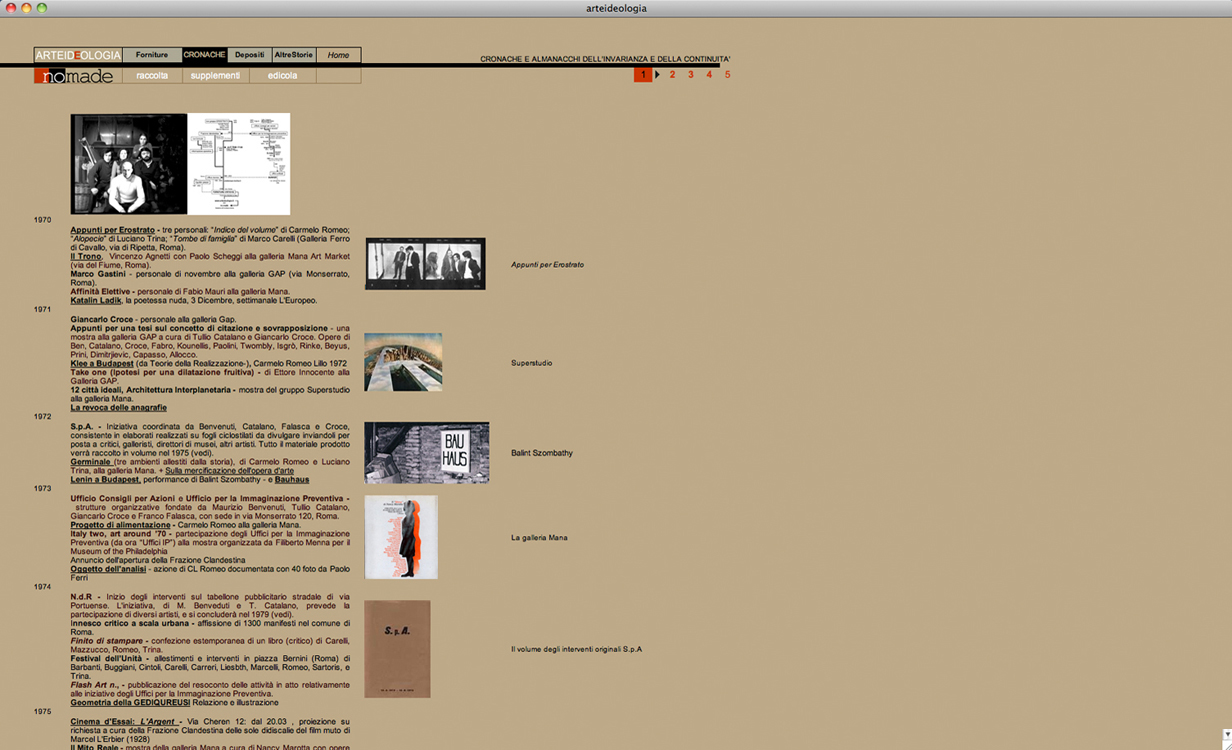Select the CRONACHE tab
This screenshot has height=750, width=1232.
click(205, 55)
